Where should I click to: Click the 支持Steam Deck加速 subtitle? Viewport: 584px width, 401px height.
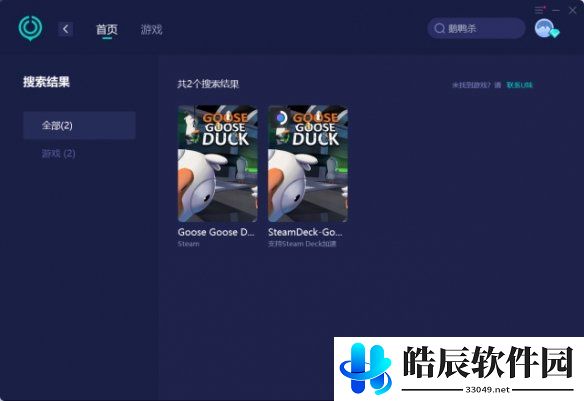[302, 244]
